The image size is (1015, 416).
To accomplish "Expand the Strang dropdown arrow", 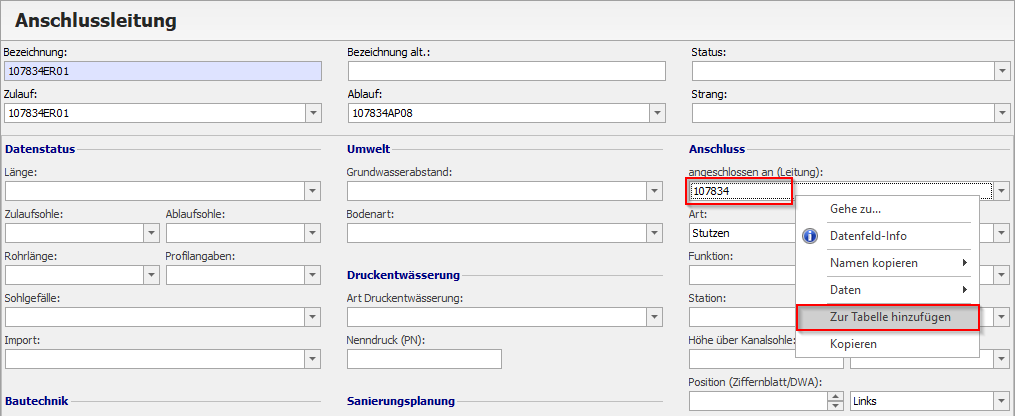I will click(1001, 113).
